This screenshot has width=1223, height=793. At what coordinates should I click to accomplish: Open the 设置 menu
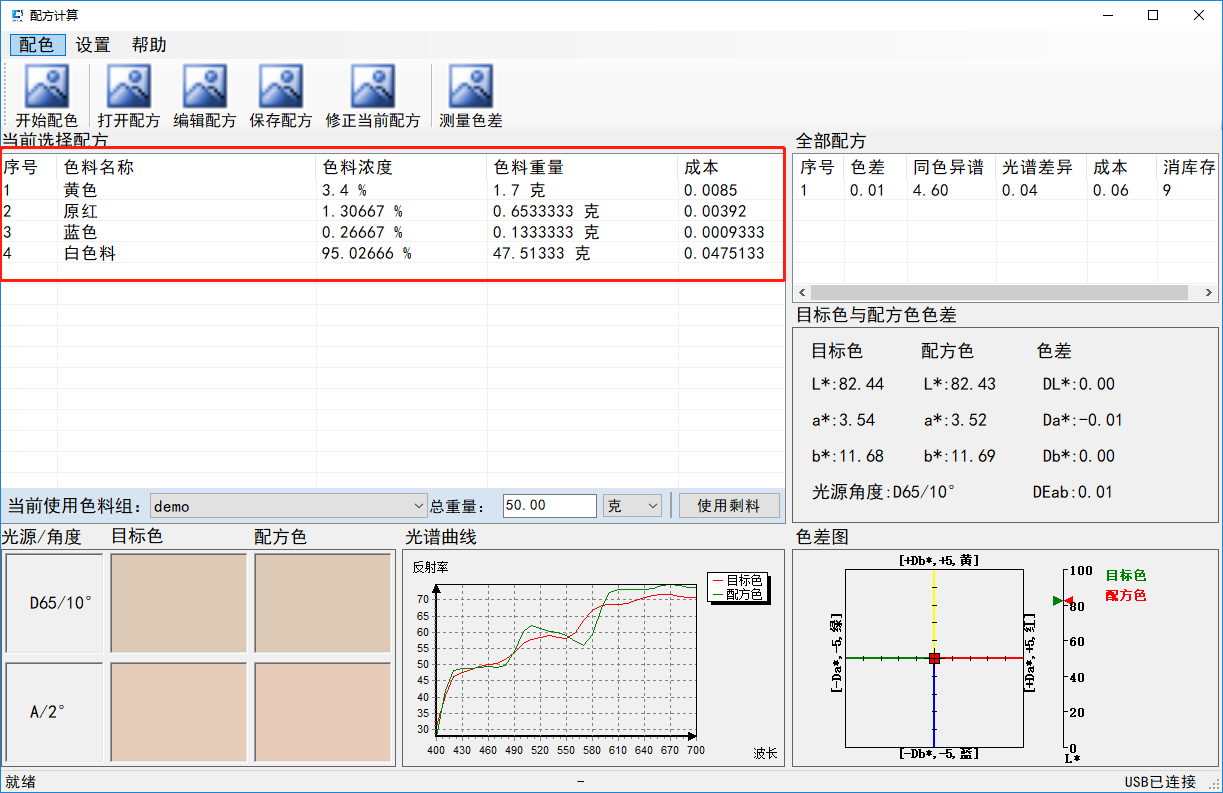(93, 45)
